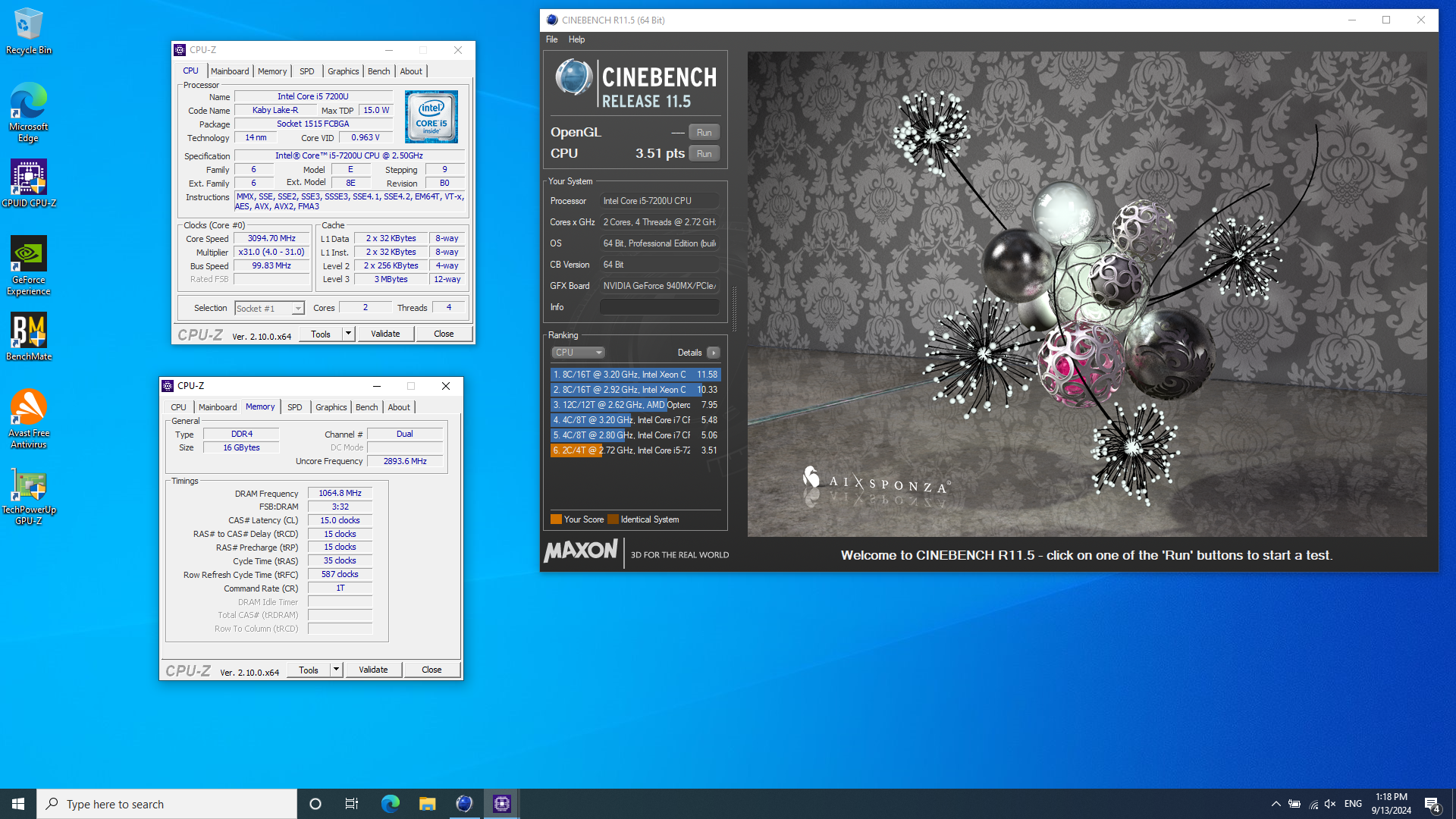1456x819 pixels.
Task: Click the muted volume tray icon
Action: (x=1330, y=804)
